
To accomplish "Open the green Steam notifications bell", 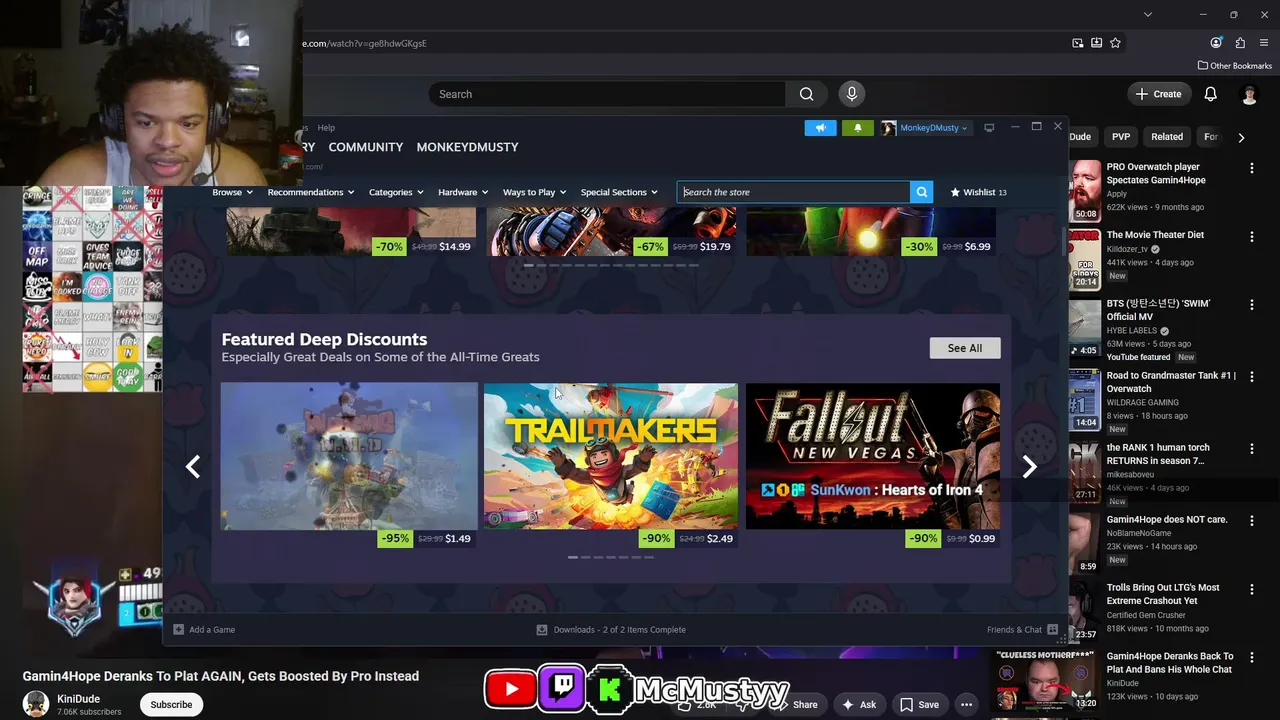I will click(x=857, y=128).
